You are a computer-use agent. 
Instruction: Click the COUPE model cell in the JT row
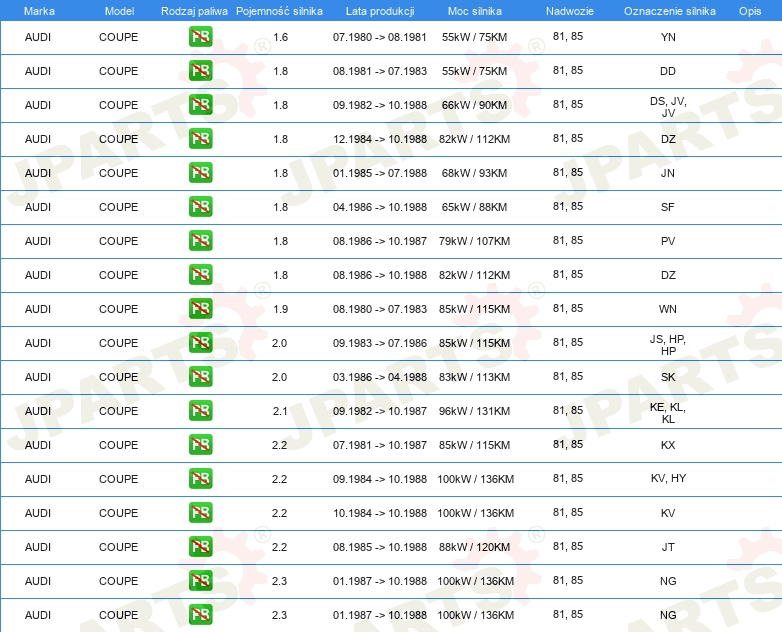(118, 547)
